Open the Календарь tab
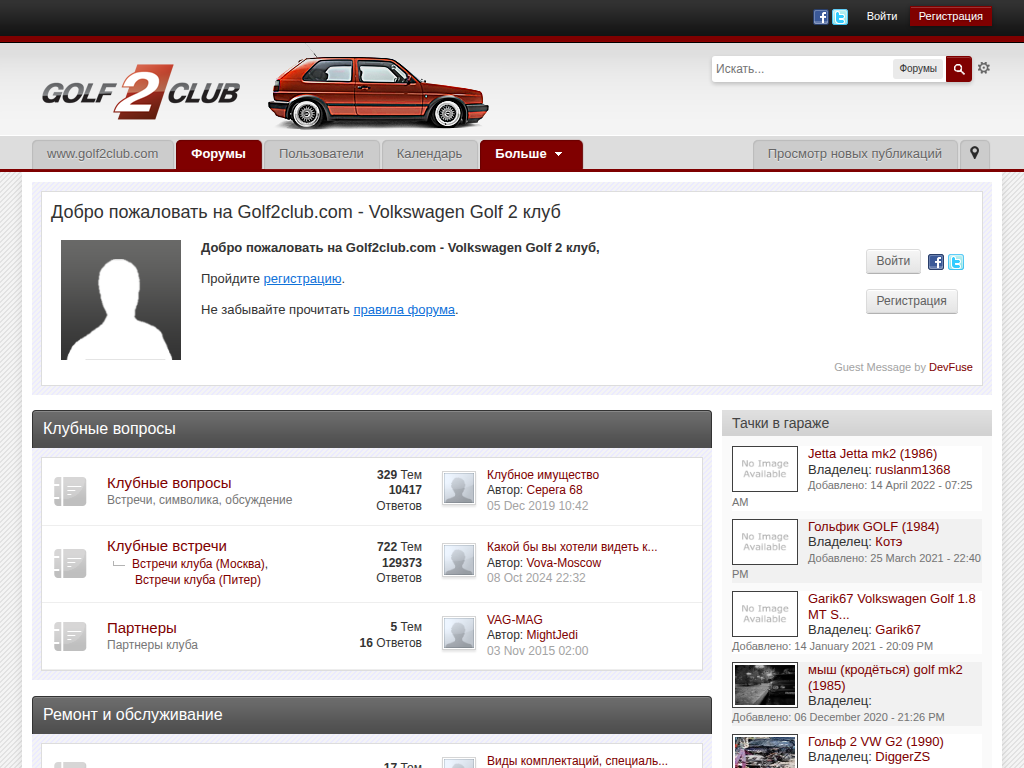The image size is (1024, 768). coord(429,154)
